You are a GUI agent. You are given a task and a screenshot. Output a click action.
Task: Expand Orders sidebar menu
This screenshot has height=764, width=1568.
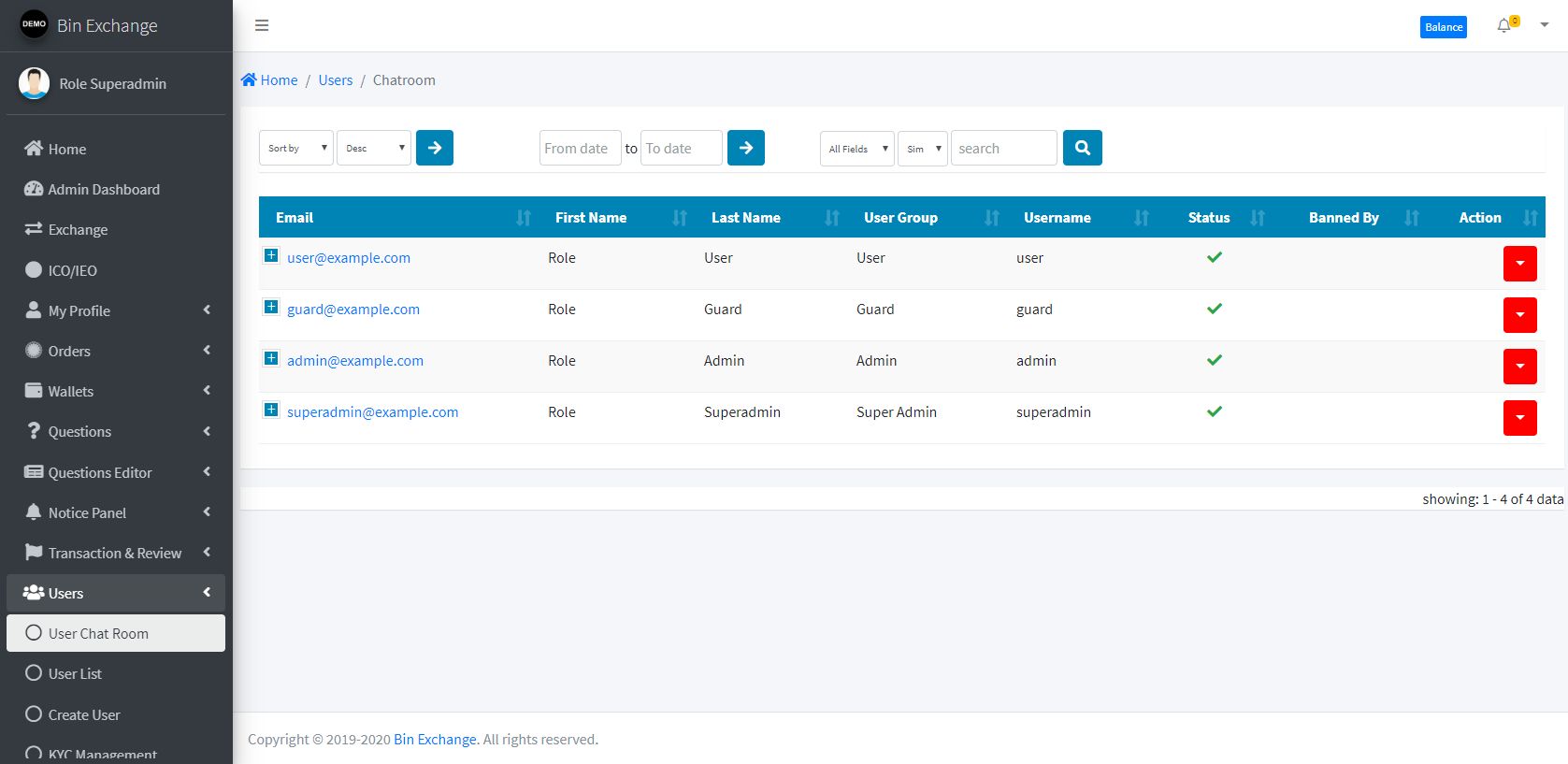116,351
